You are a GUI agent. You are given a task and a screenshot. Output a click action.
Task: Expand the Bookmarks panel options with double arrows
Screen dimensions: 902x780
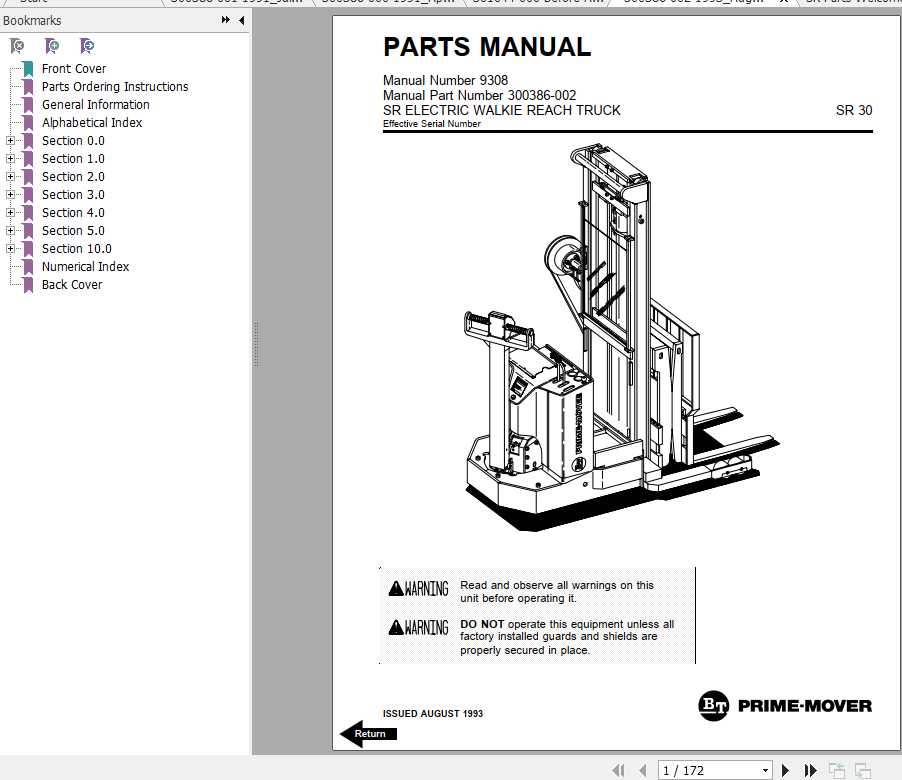pos(226,20)
